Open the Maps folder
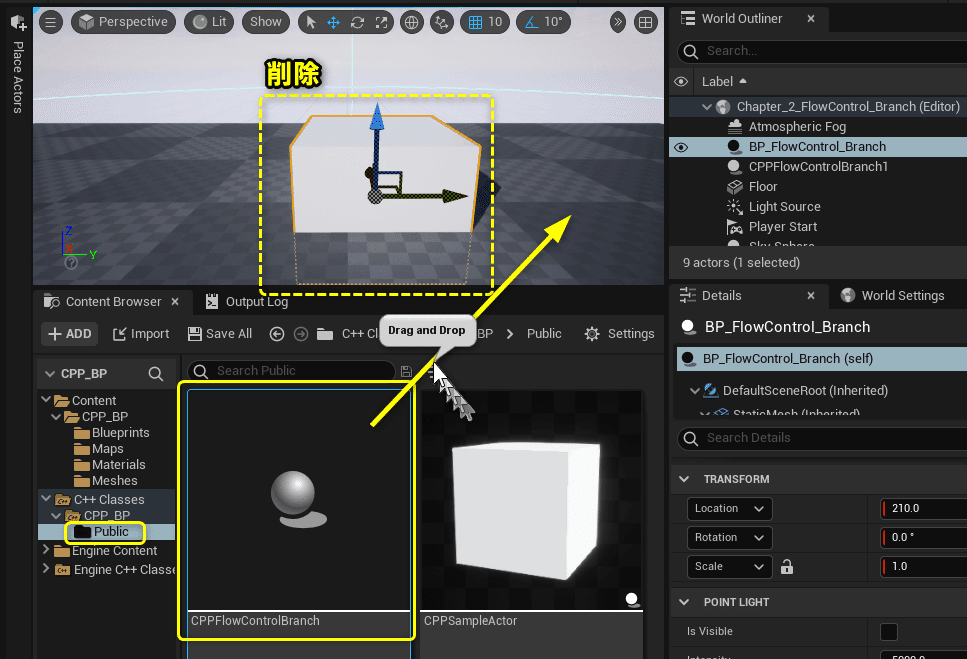Screen dimensions: 967x659 pyautogui.click(x=99, y=449)
